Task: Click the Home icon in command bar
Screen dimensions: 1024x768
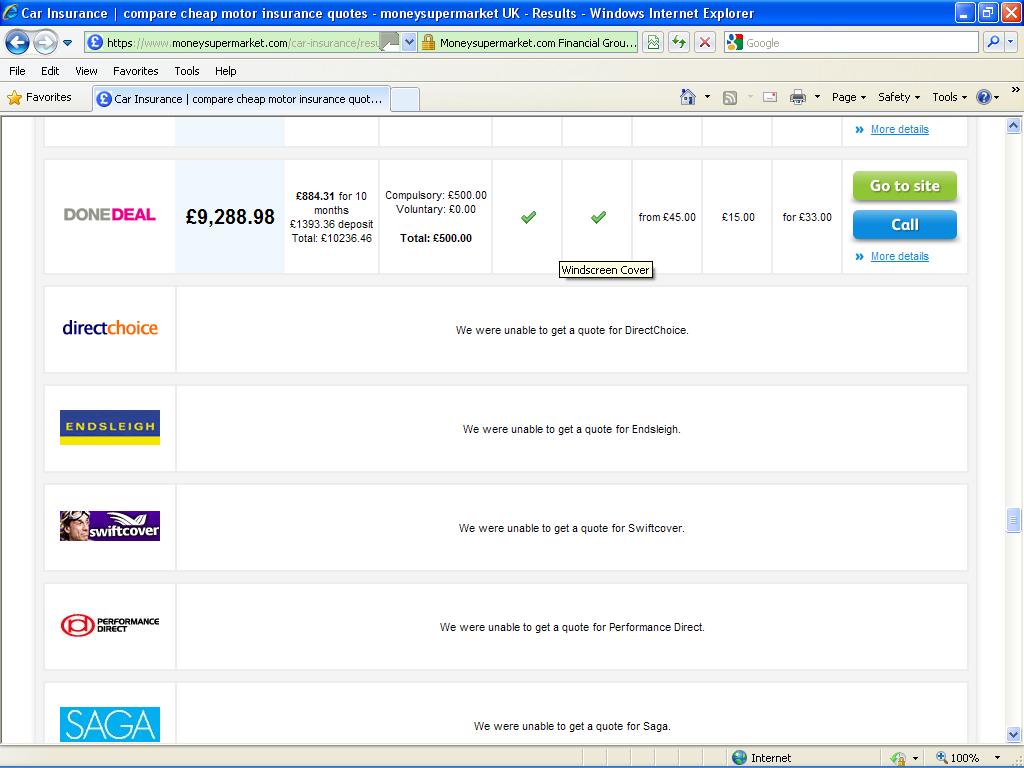Action: pos(688,97)
